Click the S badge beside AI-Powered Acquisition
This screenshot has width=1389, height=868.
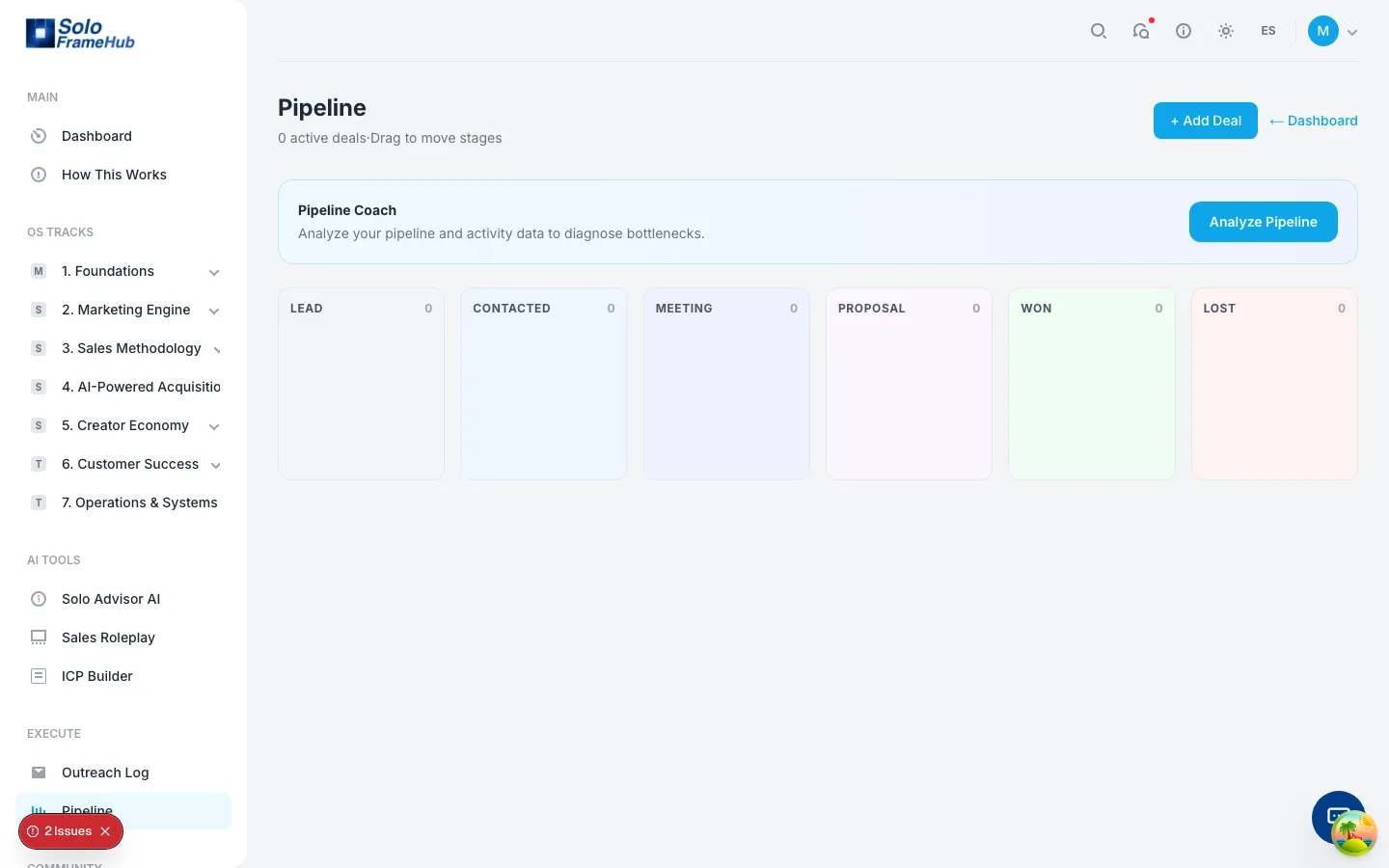(x=39, y=387)
